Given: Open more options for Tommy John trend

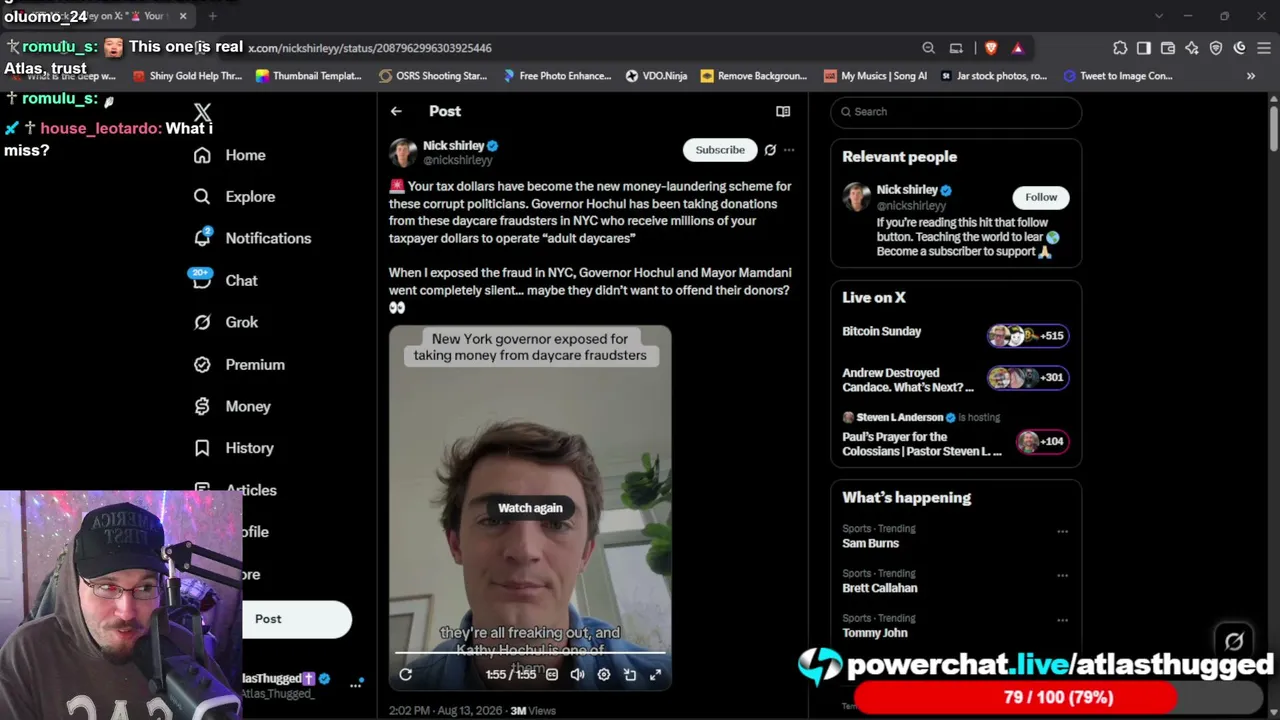Looking at the screenshot, I should pyautogui.click(x=1062, y=620).
